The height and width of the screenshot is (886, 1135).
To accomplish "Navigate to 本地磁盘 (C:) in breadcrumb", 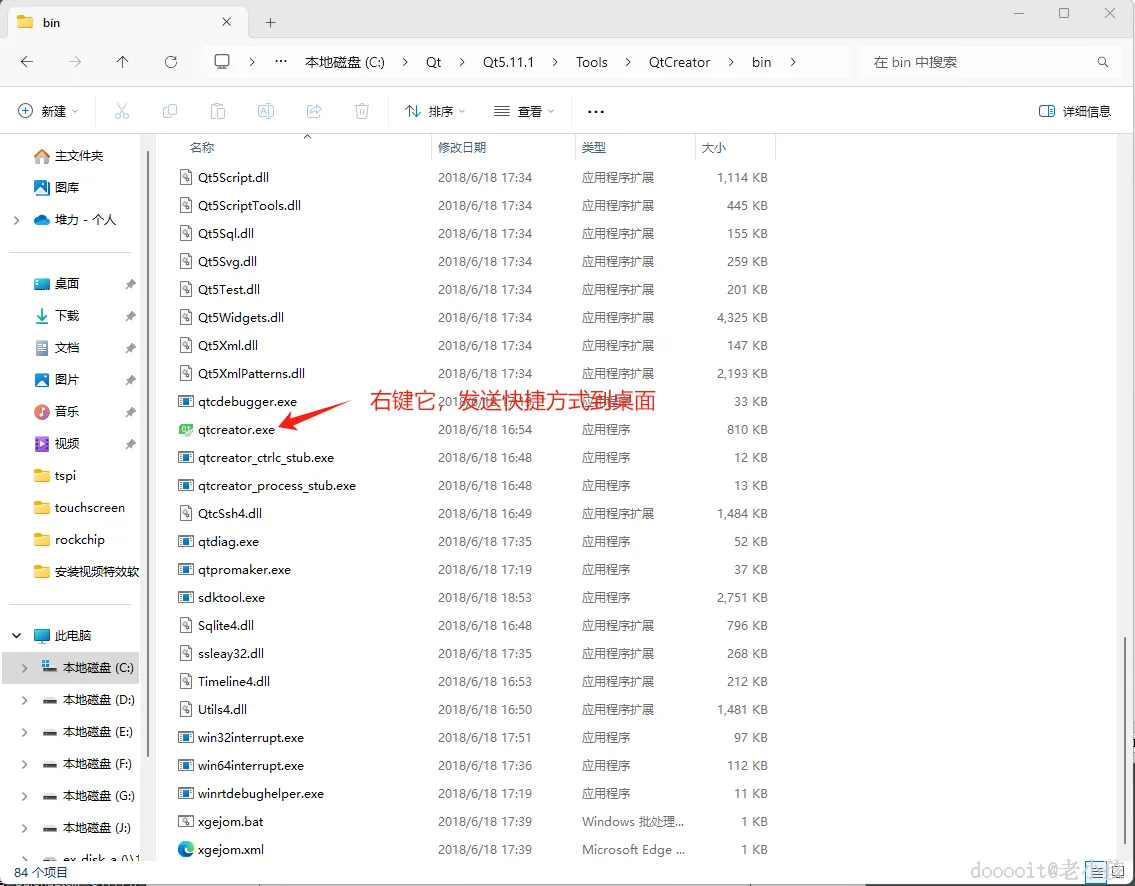I will [345, 62].
